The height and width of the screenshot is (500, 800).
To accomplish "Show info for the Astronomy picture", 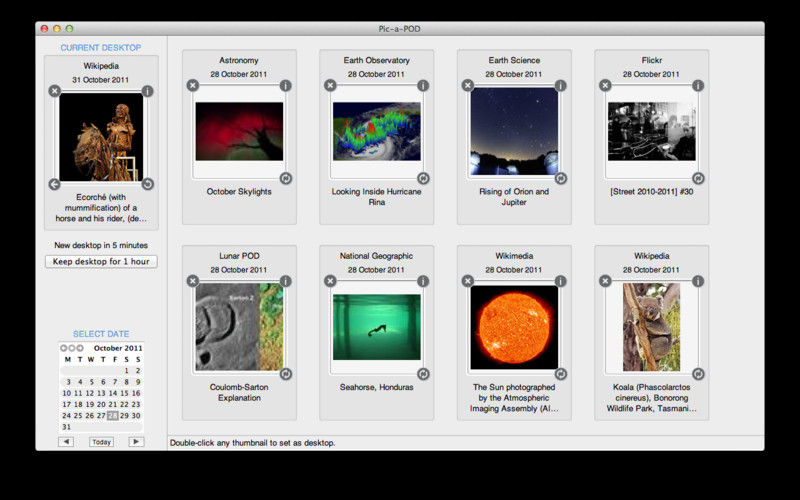I will tap(285, 86).
